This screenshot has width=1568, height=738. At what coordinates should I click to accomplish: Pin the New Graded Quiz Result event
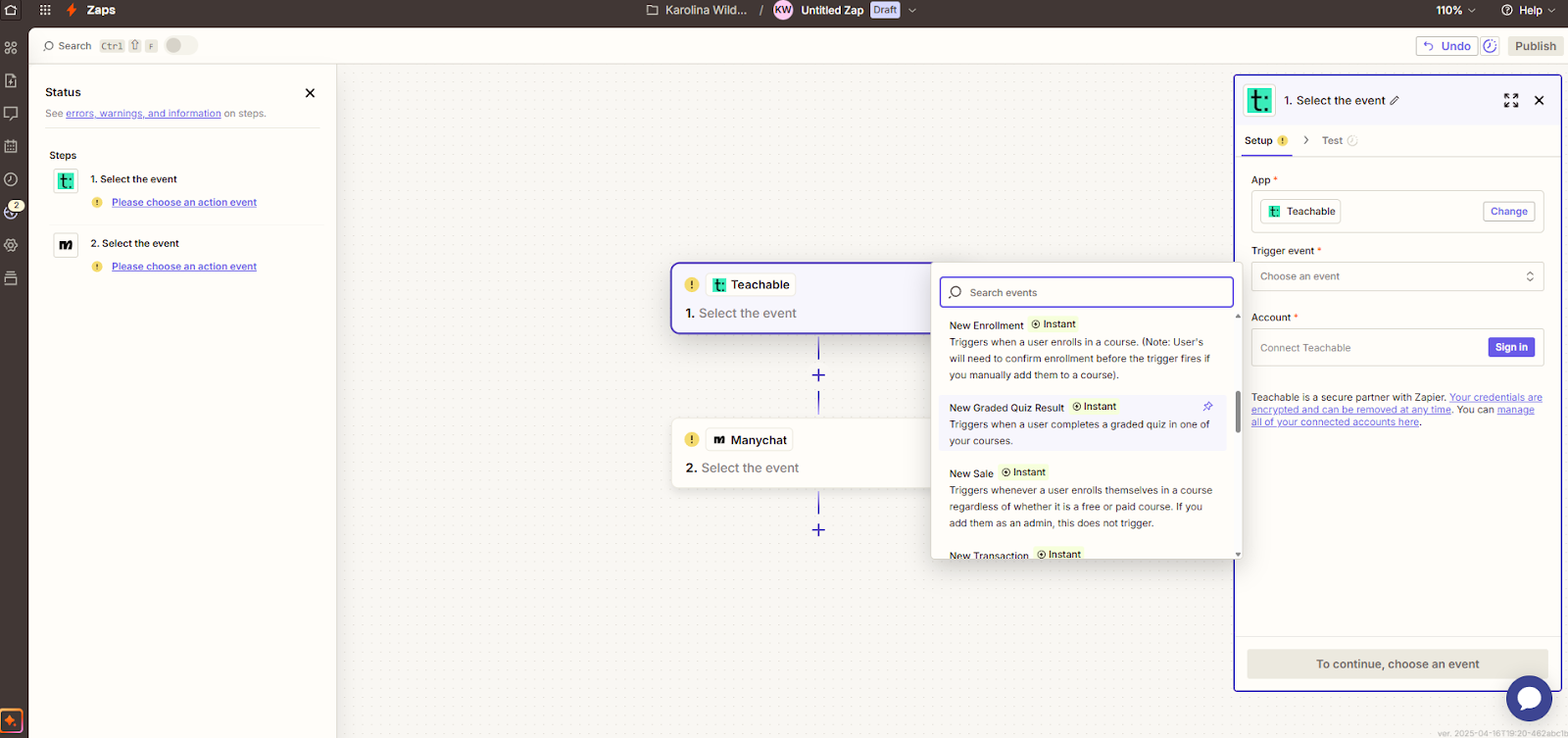[x=1207, y=407]
